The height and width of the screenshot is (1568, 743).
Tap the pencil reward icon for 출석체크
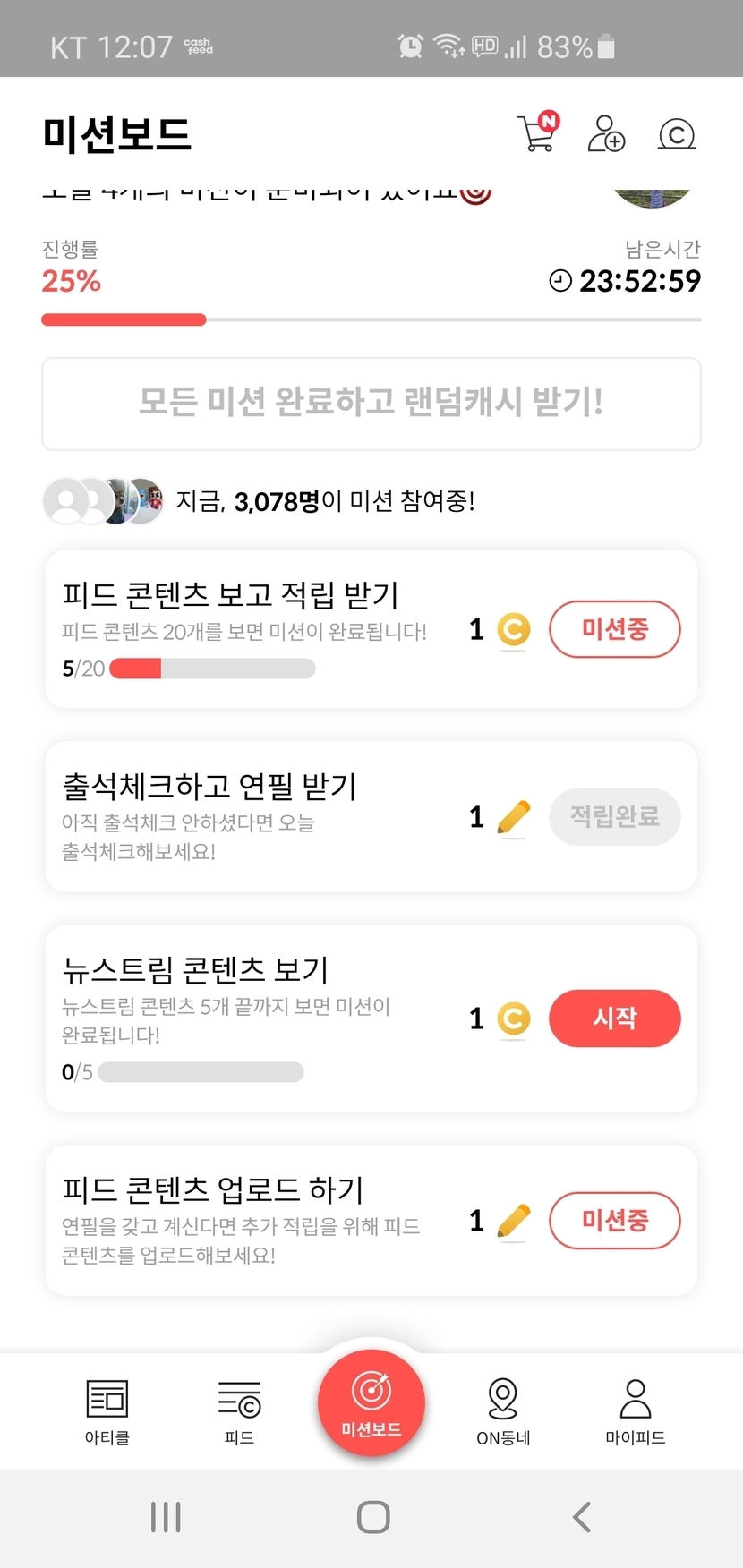point(513,817)
